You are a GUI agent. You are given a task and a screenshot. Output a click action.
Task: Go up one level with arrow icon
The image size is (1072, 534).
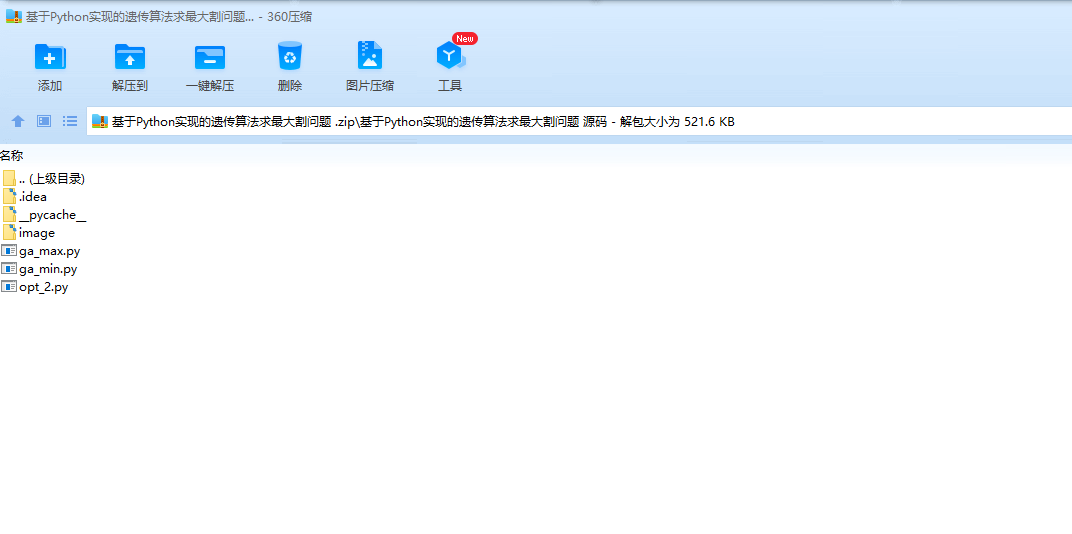click(18, 122)
